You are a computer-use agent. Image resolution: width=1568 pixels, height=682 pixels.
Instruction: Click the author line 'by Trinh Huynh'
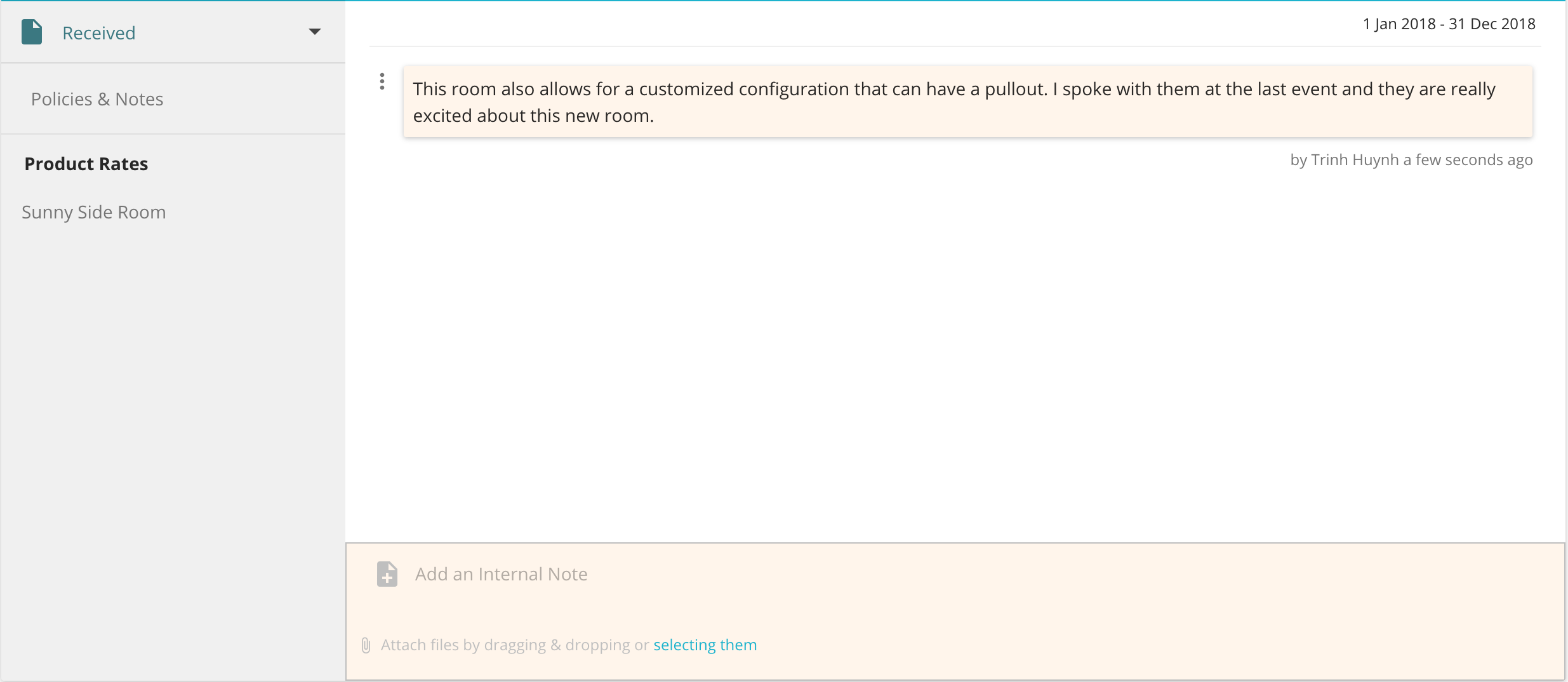click(1345, 160)
